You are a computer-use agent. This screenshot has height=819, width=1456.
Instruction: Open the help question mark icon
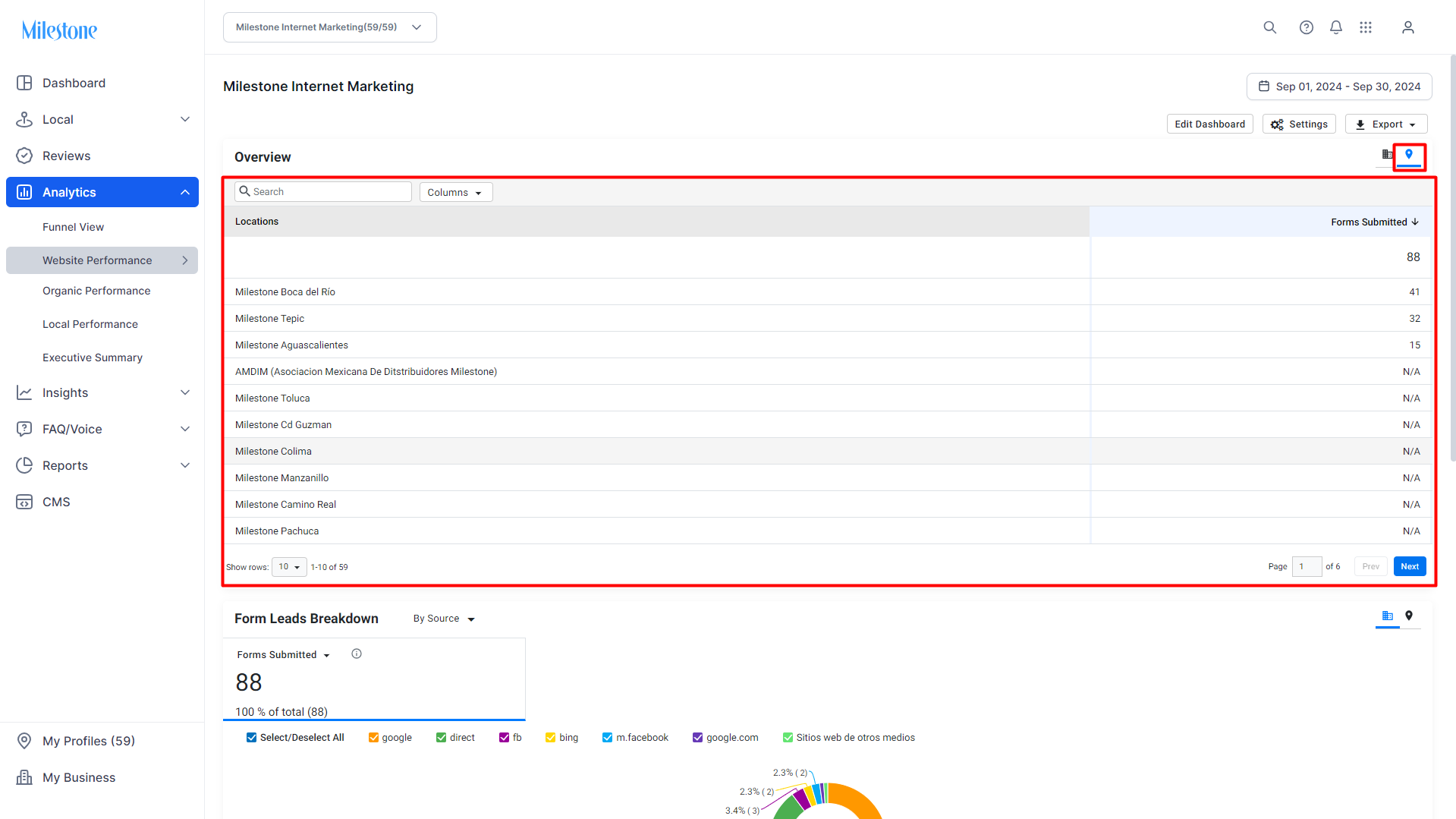point(1306,27)
